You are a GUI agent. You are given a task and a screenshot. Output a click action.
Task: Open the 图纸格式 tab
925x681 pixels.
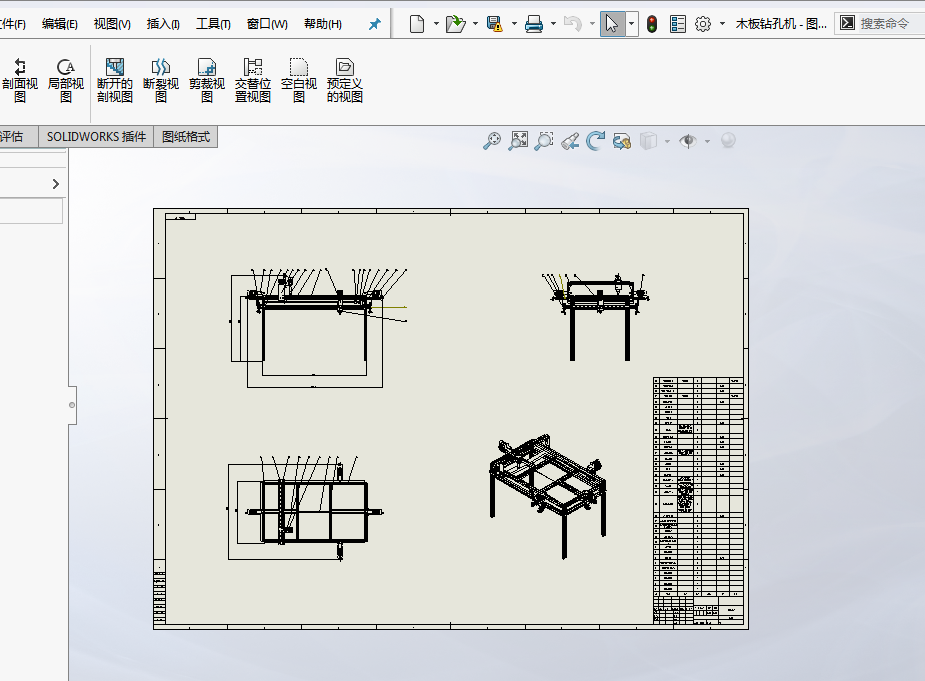click(x=186, y=137)
